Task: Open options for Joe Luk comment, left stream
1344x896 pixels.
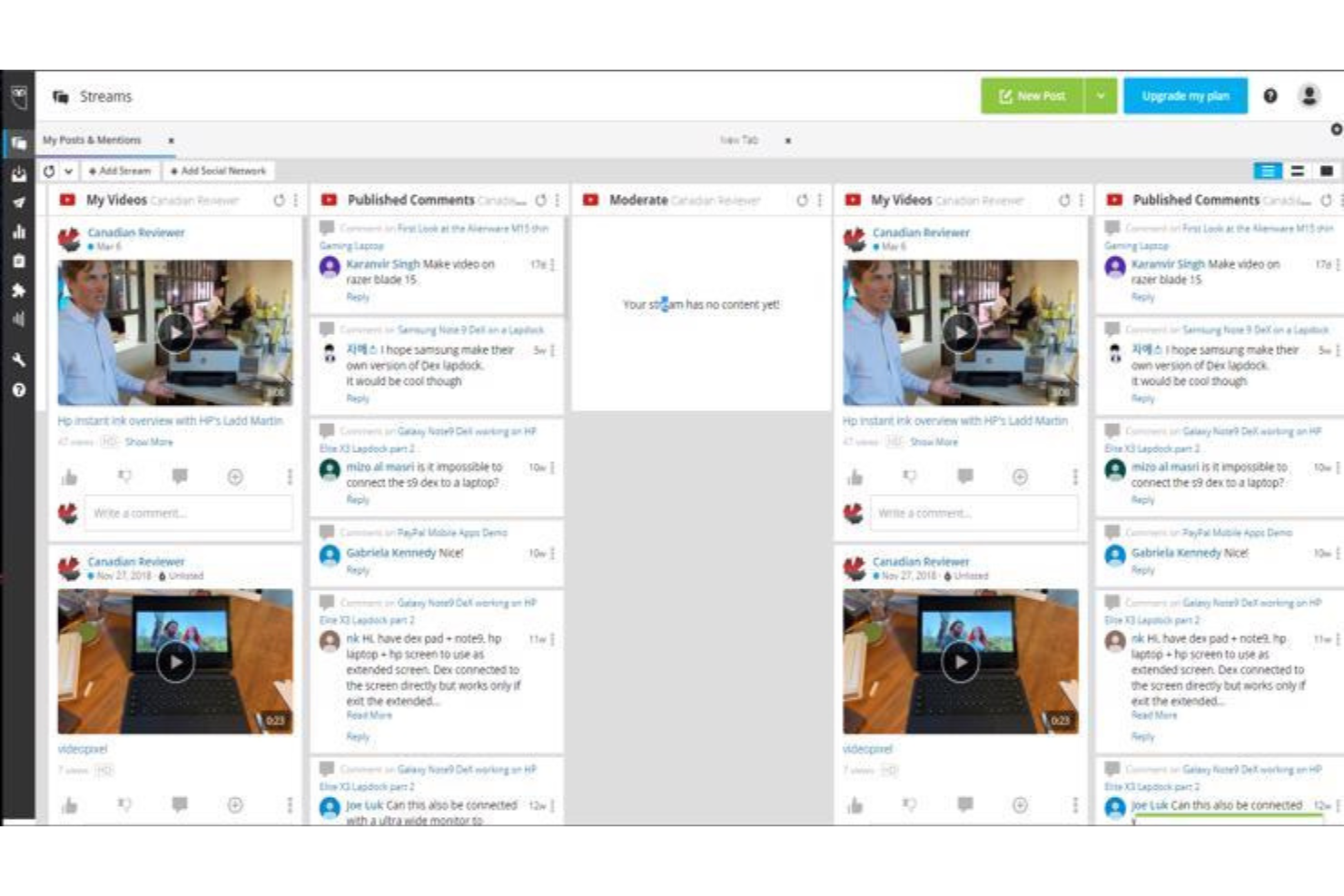Action: click(552, 805)
